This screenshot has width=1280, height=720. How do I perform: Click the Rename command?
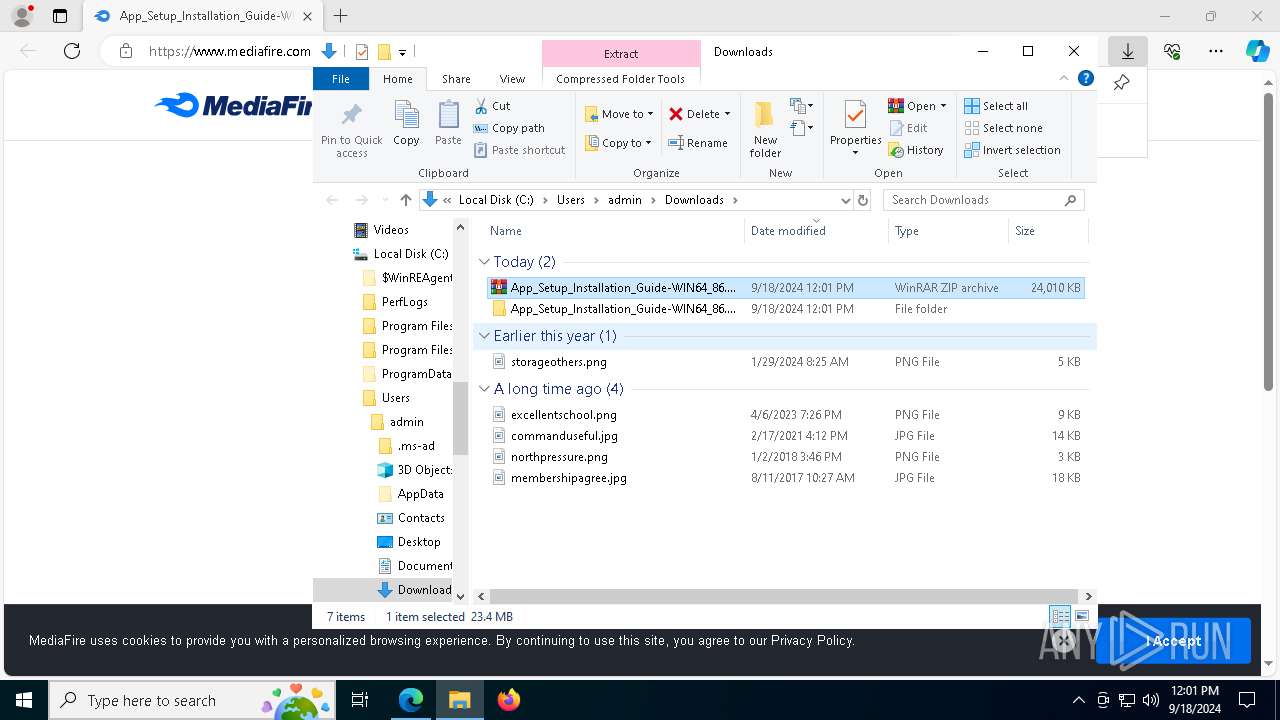coord(698,143)
